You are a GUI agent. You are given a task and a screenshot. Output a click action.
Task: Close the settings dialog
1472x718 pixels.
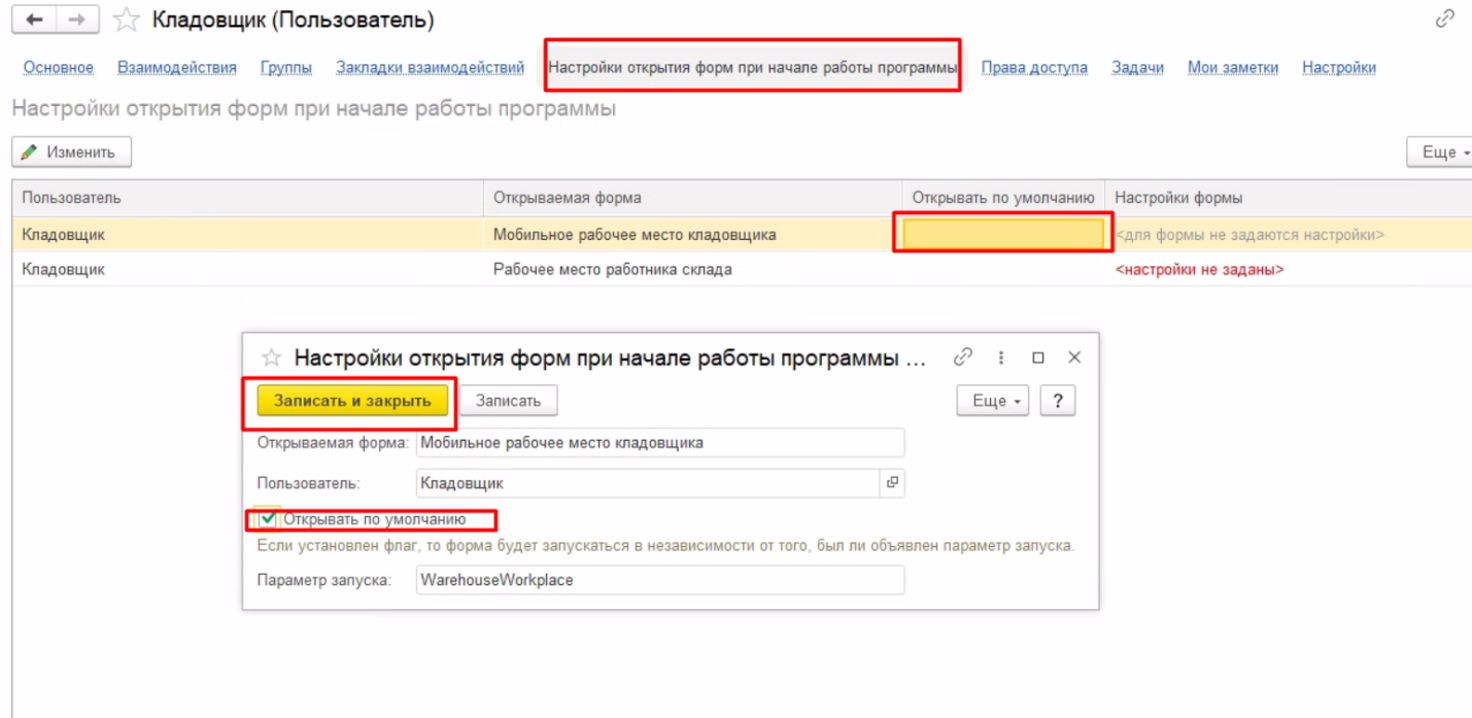click(1074, 357)
